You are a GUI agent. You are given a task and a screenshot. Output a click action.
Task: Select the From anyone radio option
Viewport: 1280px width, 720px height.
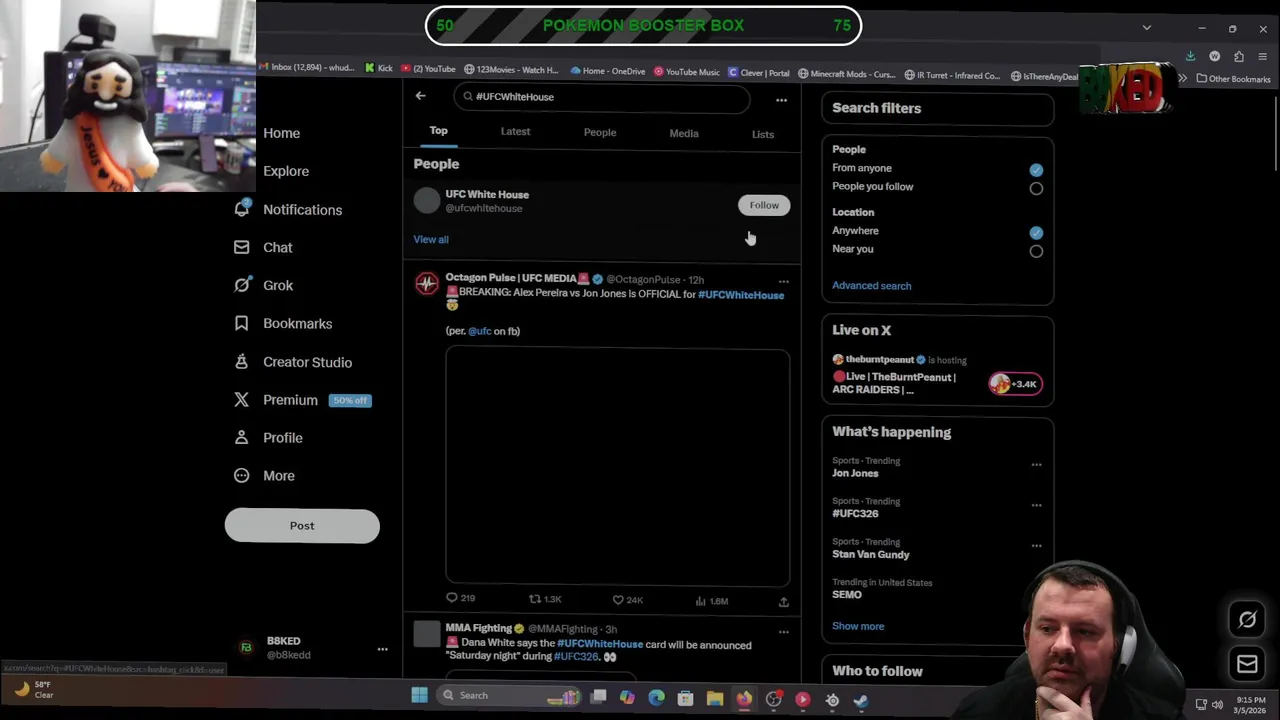tap(1036, 170)
